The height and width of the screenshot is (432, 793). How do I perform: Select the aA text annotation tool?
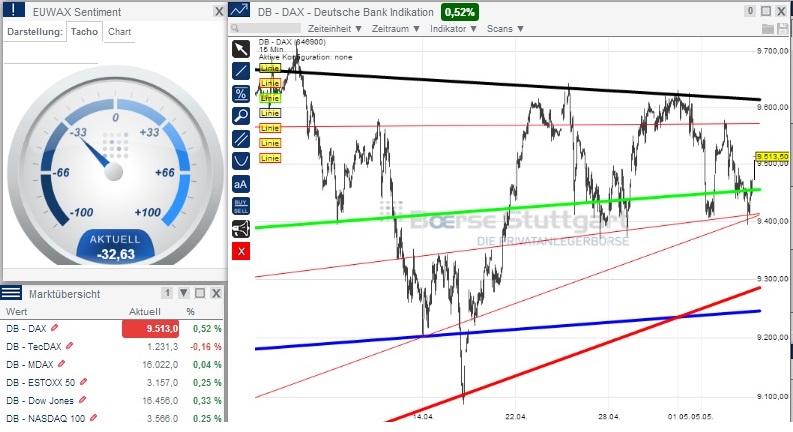[241, 184]
